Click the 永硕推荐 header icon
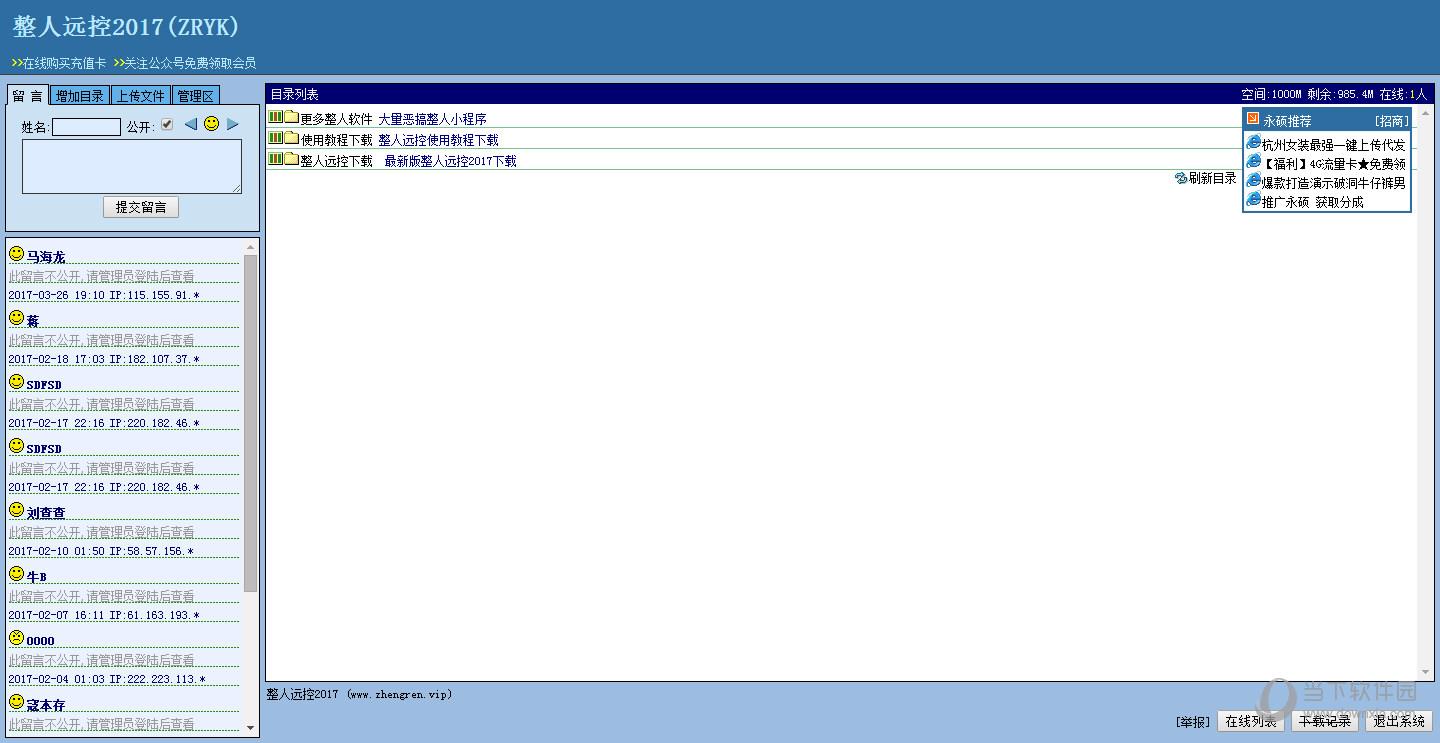This screenshot has height=743, width=1440. [x=1253, y=119]
